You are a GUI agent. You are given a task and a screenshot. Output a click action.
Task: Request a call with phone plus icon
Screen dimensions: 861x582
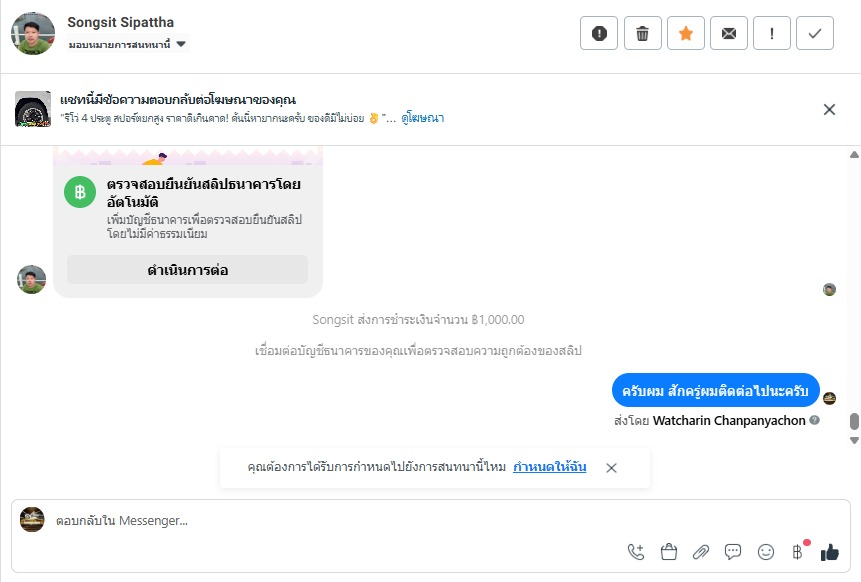[636, 551]
